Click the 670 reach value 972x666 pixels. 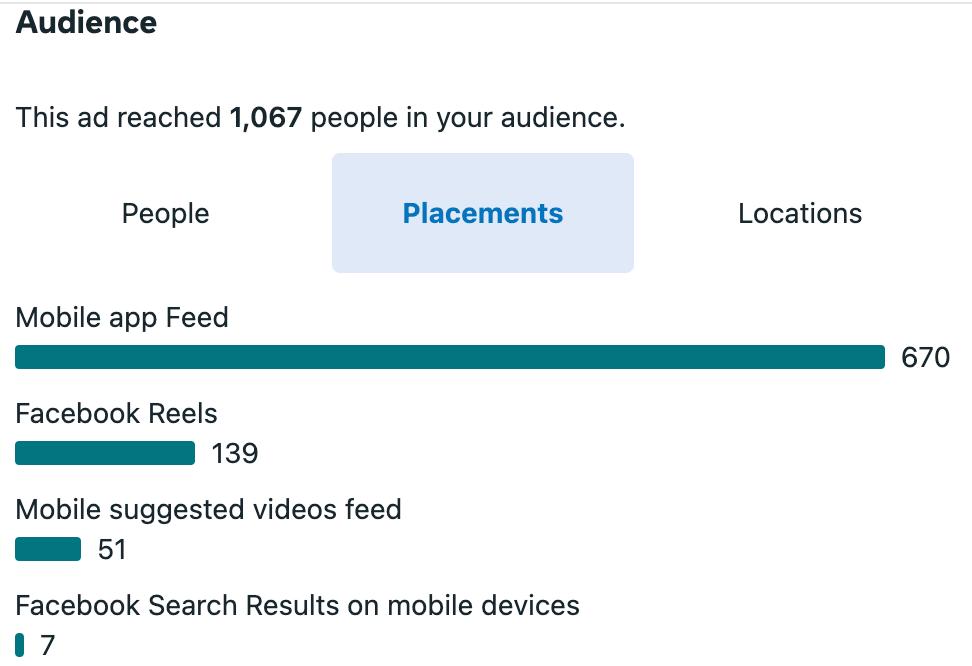925,357
